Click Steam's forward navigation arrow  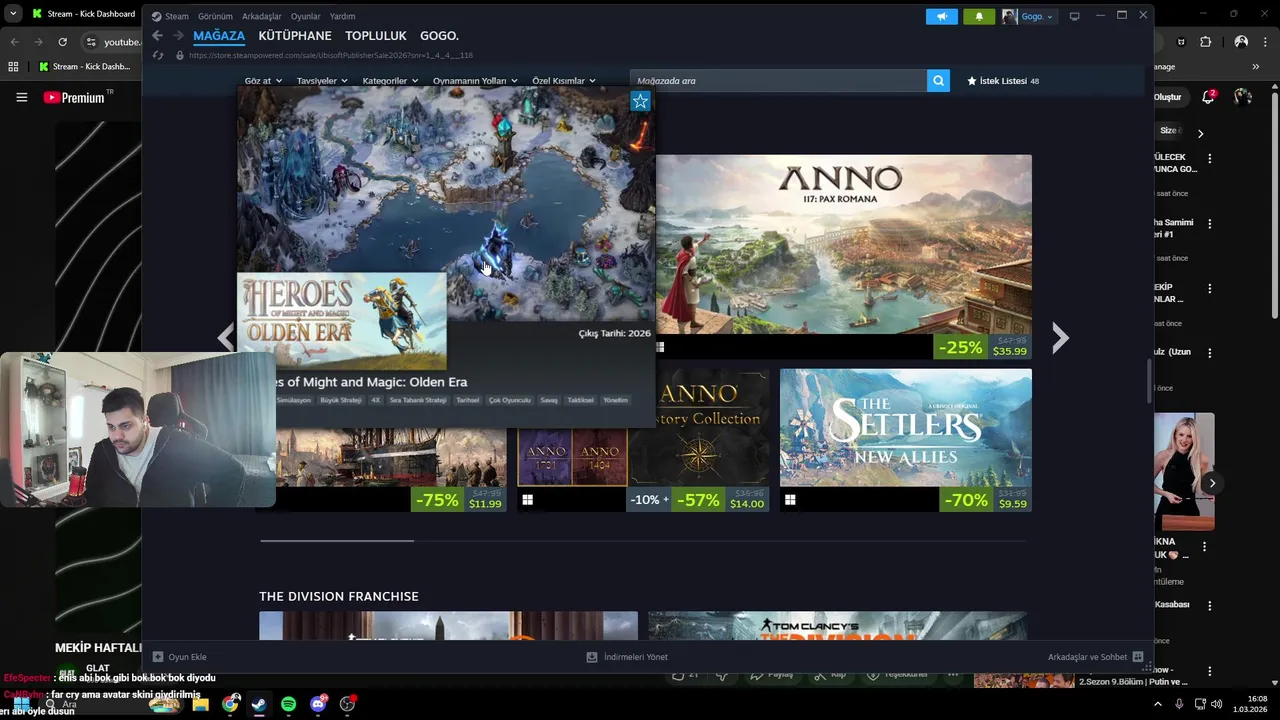[x=178, y=36]
